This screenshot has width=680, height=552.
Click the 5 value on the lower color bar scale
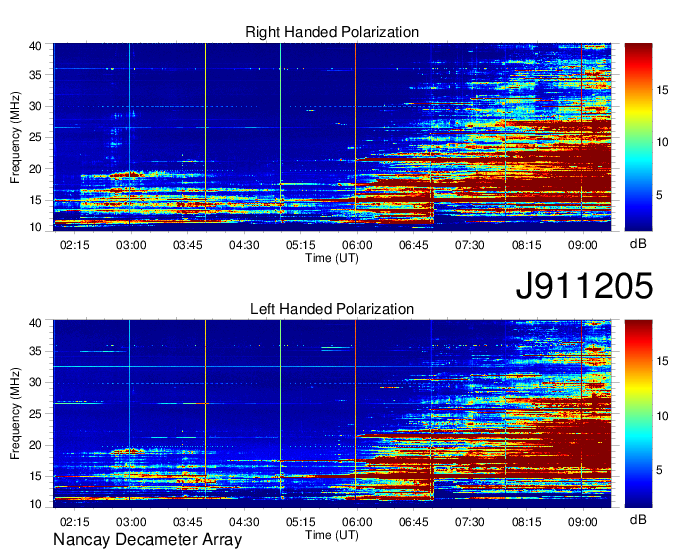click(x=659, y=470)
